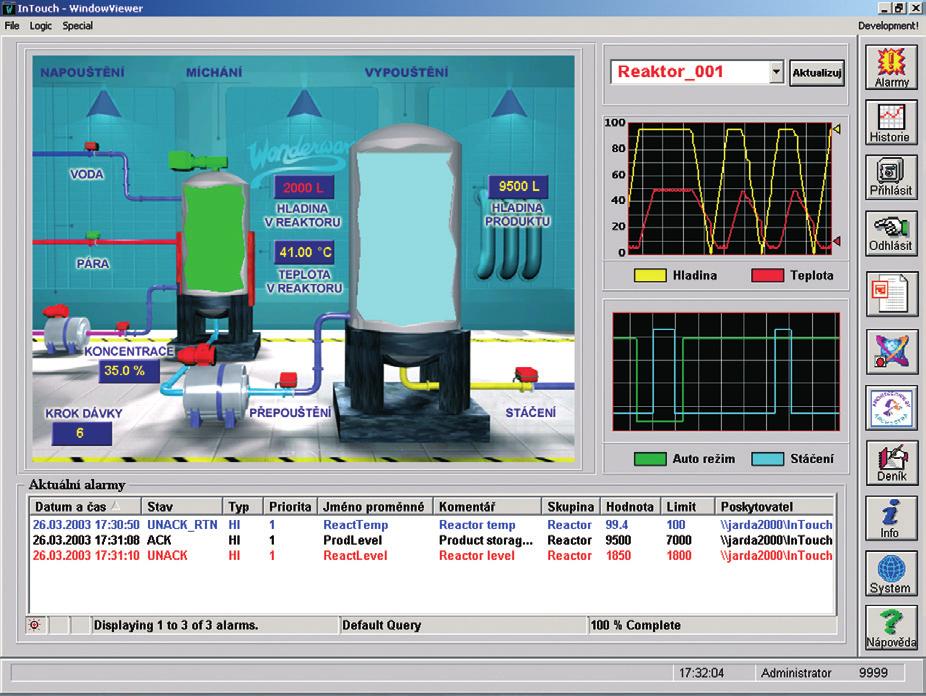The image size is (926, 696).
Task: Click the Auto režim/Stáčení trend chart
Action: [x=726, y=372]
